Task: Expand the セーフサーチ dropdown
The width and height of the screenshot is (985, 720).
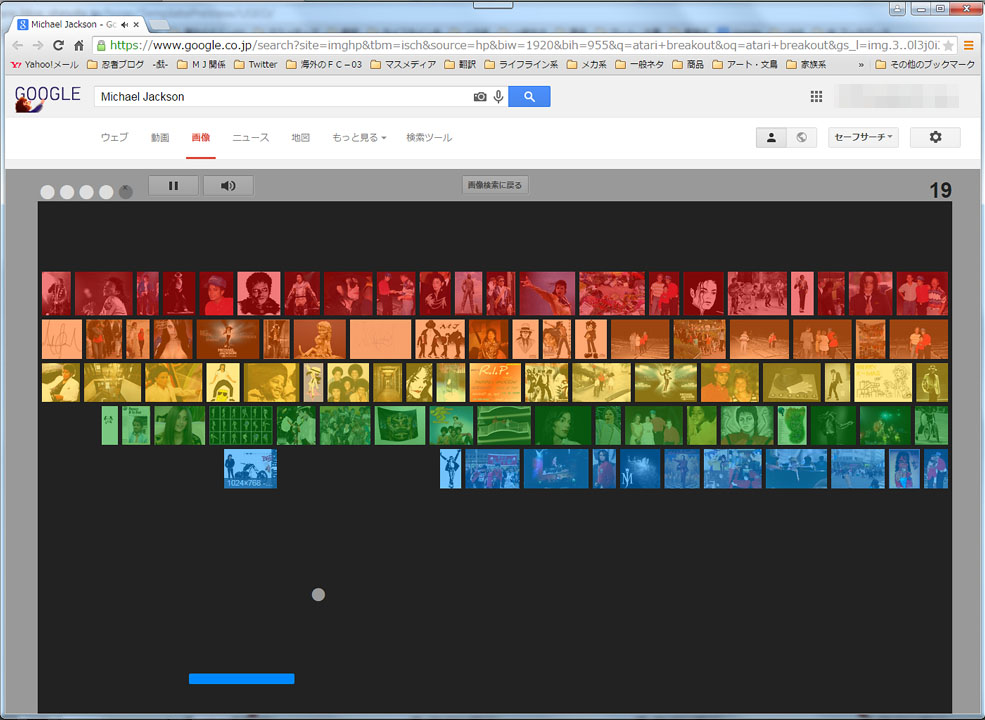Action: [x=863, y=137]
